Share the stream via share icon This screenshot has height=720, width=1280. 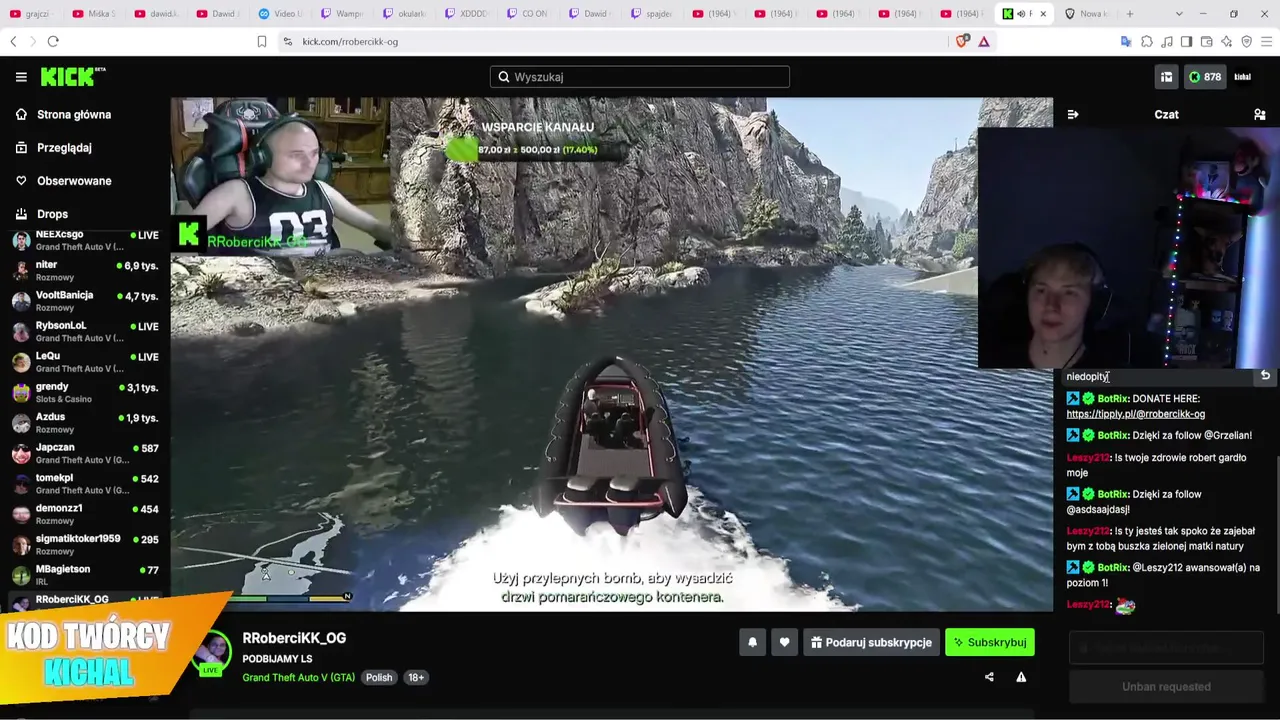989,677
